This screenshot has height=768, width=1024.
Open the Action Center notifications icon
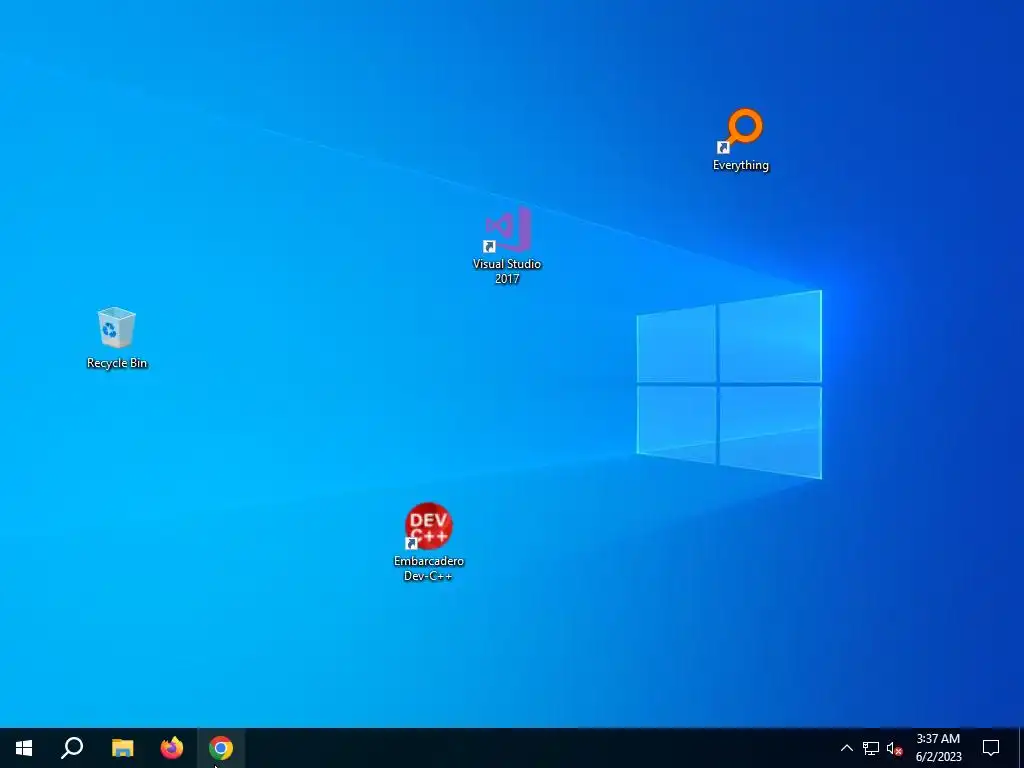[x=991, y=748]
